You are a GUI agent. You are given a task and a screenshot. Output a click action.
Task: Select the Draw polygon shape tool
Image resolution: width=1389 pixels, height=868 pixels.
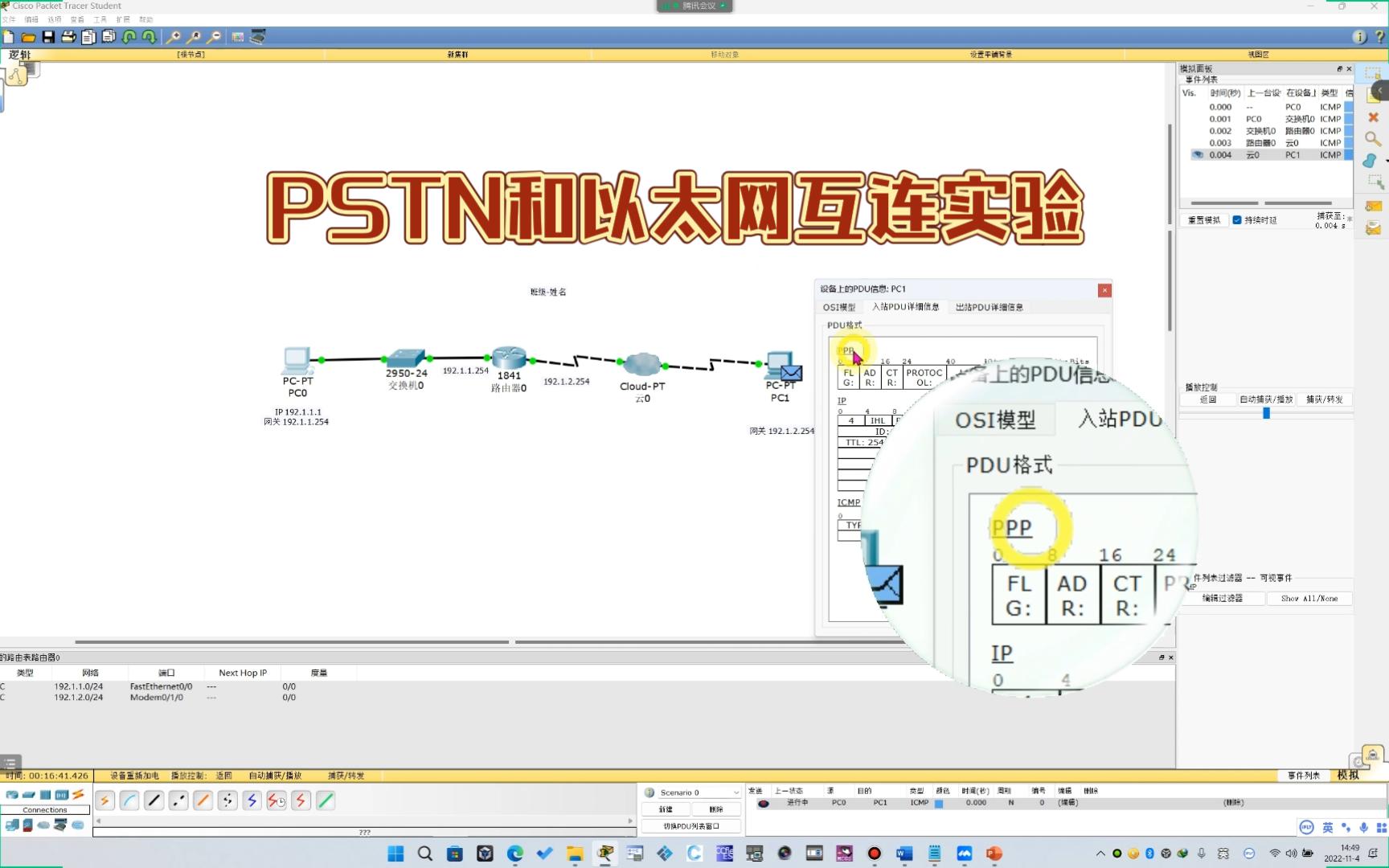tap(1371, 161)
